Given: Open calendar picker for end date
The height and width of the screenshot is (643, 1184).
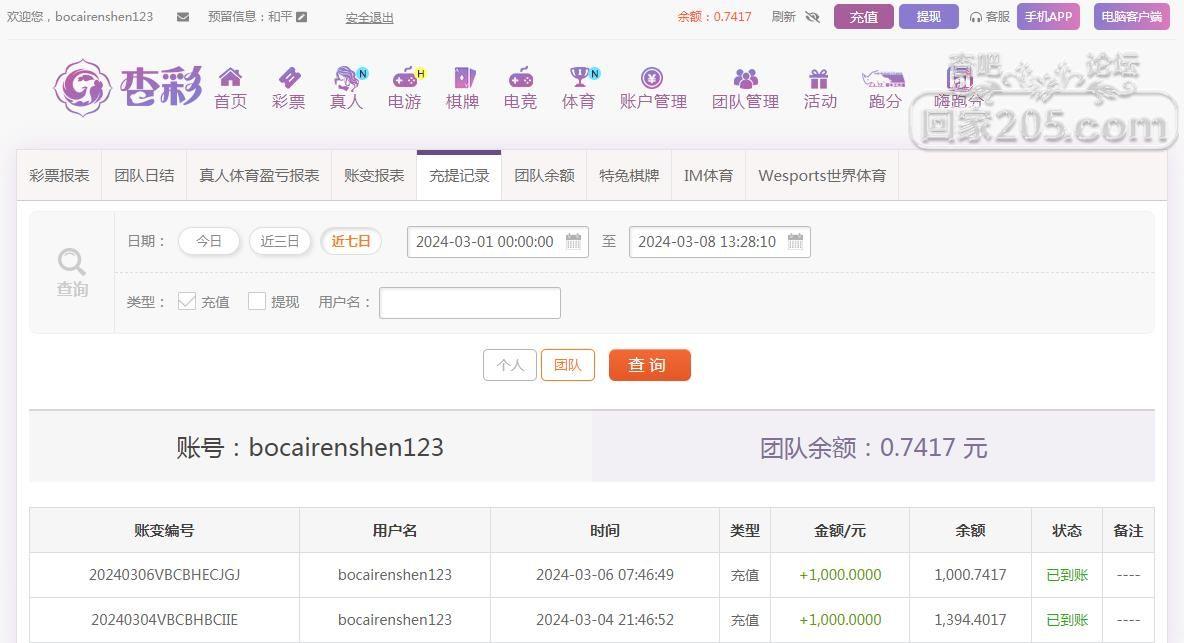Looking at the screenshot, I should (795, 241).
